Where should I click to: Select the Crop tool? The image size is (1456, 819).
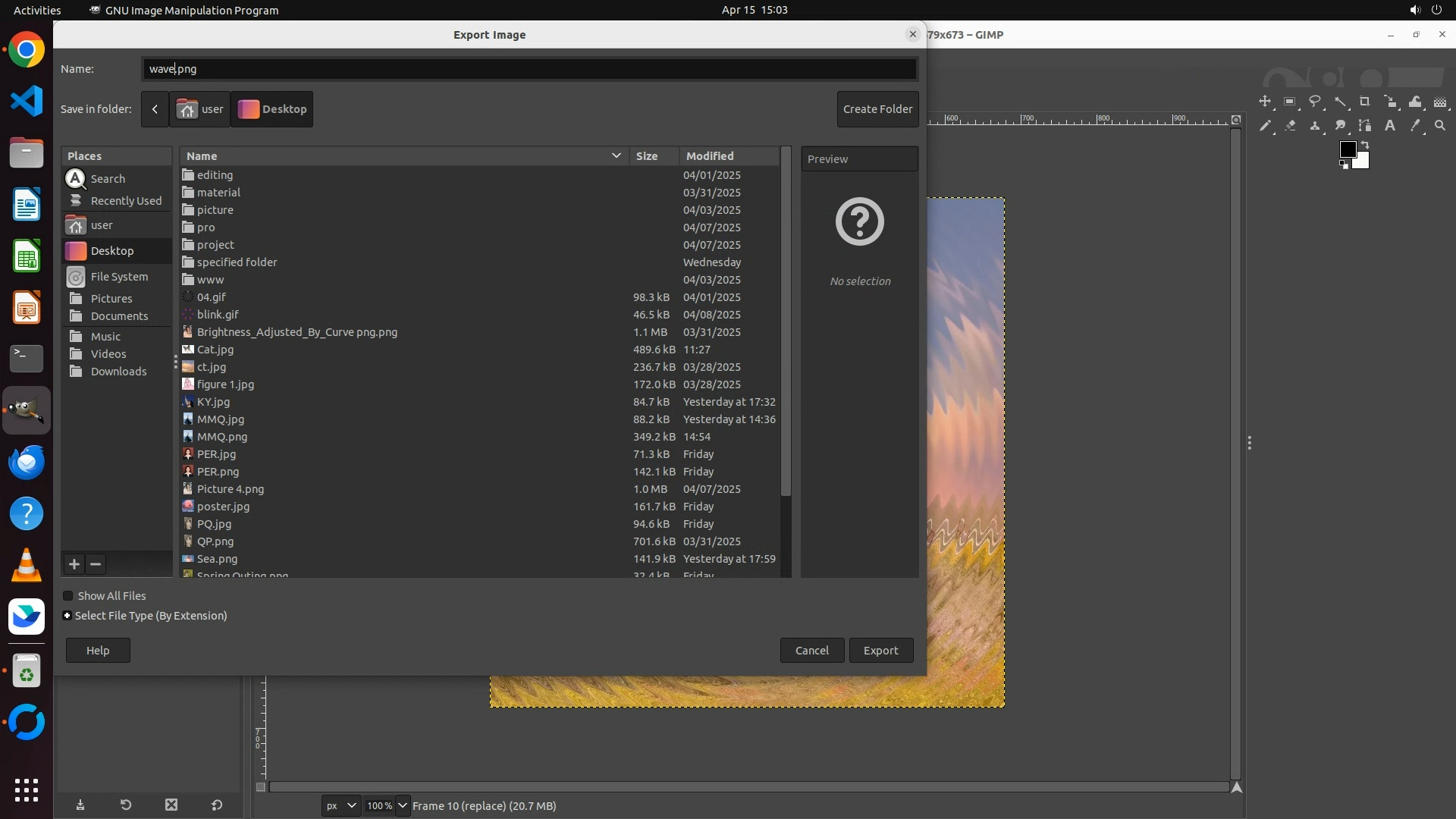[1365, 102]
